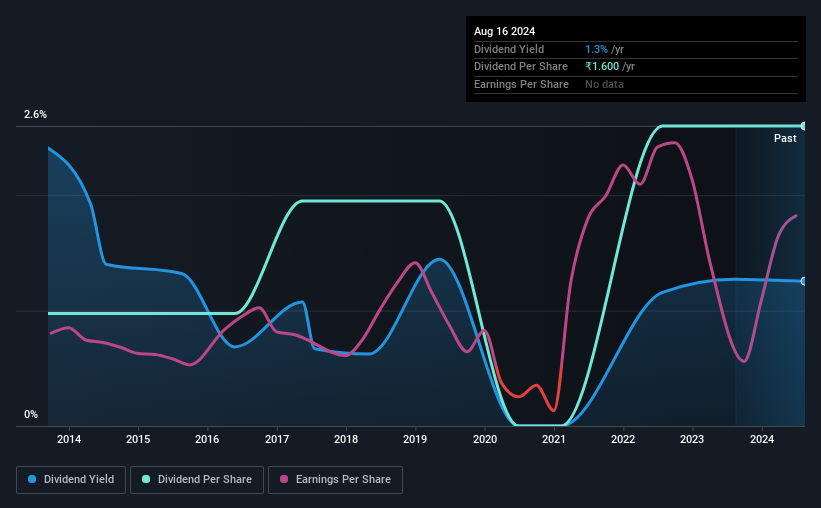Click the 2018 x-axis label
The height and width of the screenshot is (508, 821).
point(346,439)
